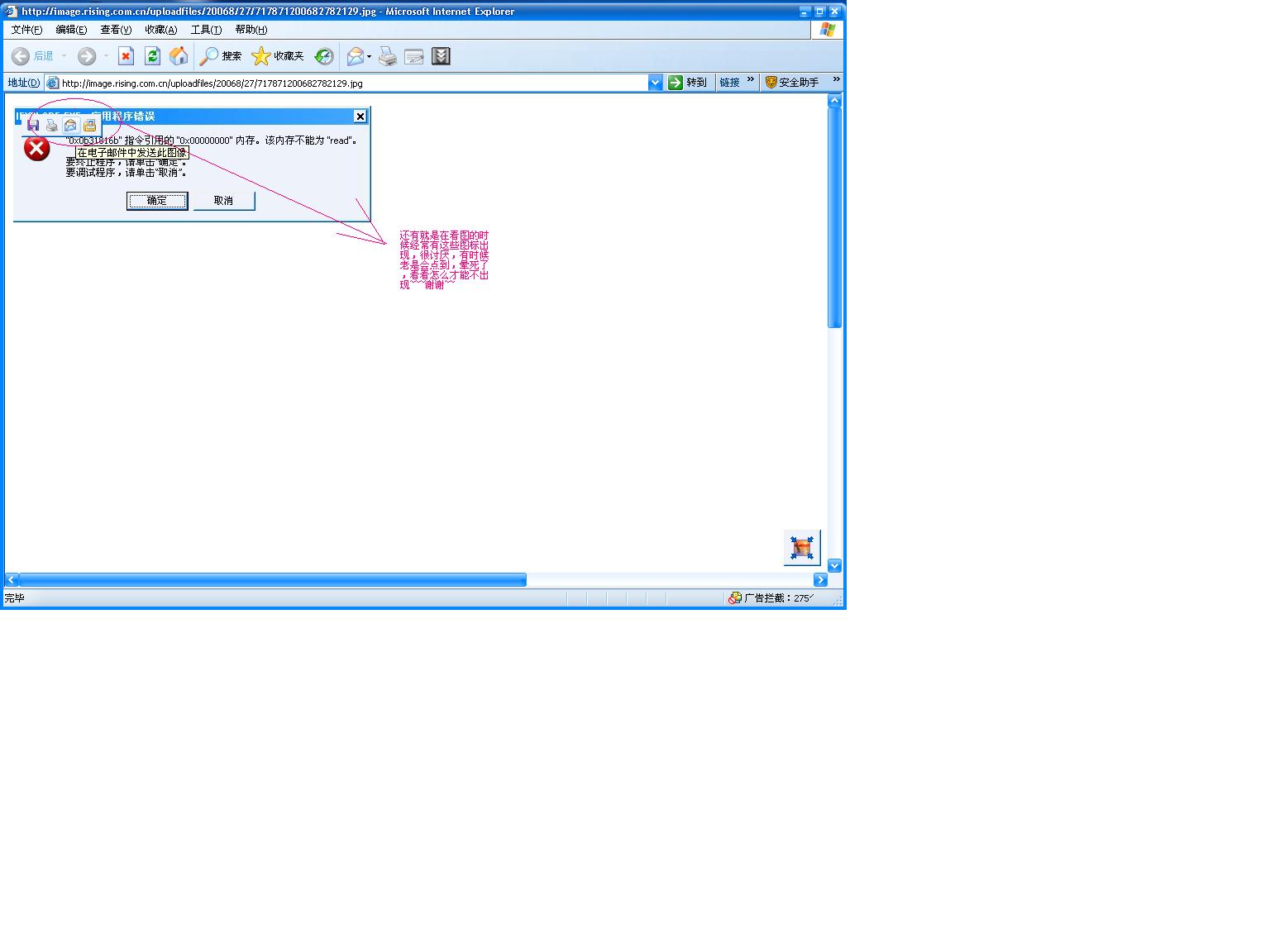Maximize the Internet Explorer window
The height and width of the screenshot is (952, 1270).
[x=820, y=12]
